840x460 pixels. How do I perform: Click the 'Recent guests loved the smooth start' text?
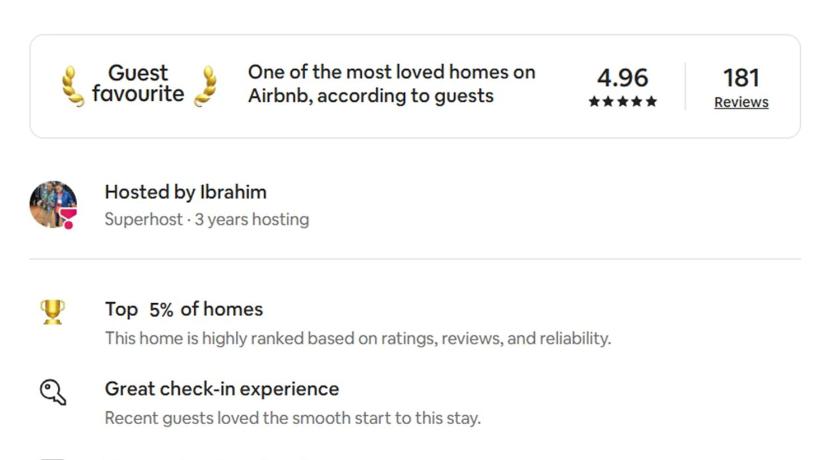pyautogui.click(x=292, y=417)
